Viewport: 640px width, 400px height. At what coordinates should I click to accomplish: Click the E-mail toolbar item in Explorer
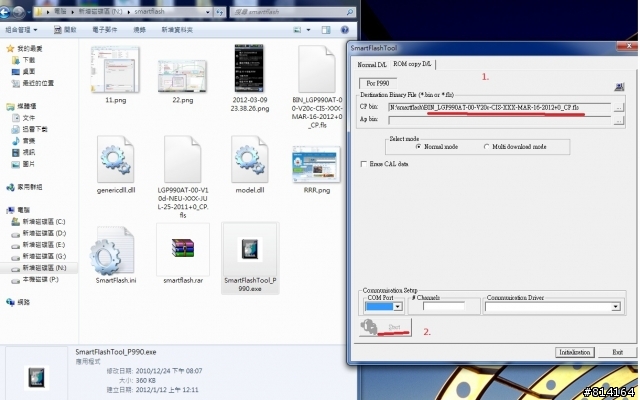(104, 30)
